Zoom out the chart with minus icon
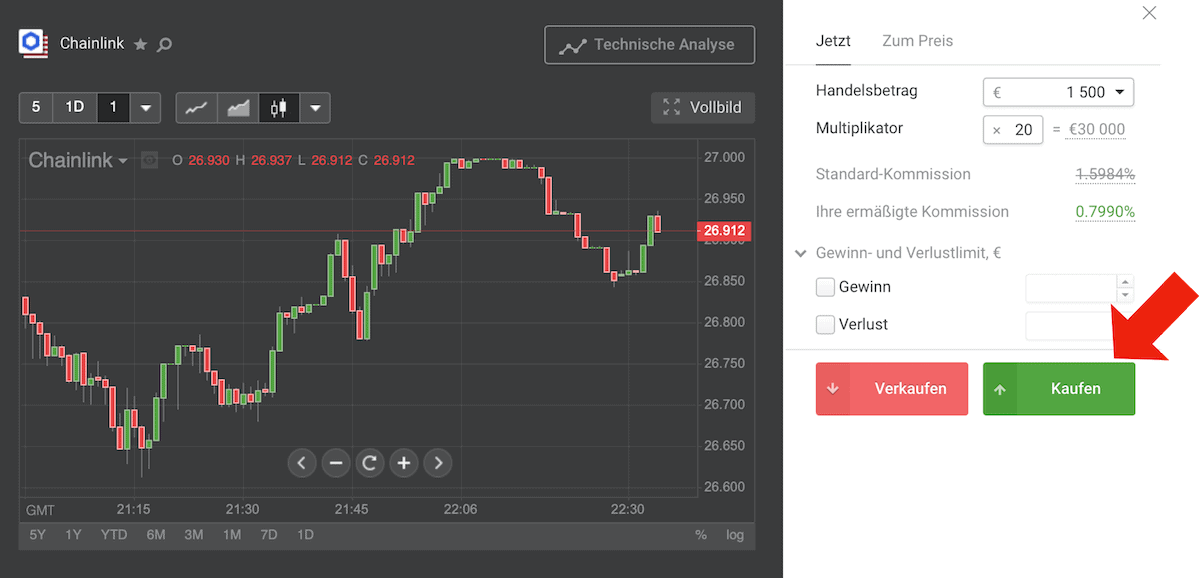 (x=336, y=463)
